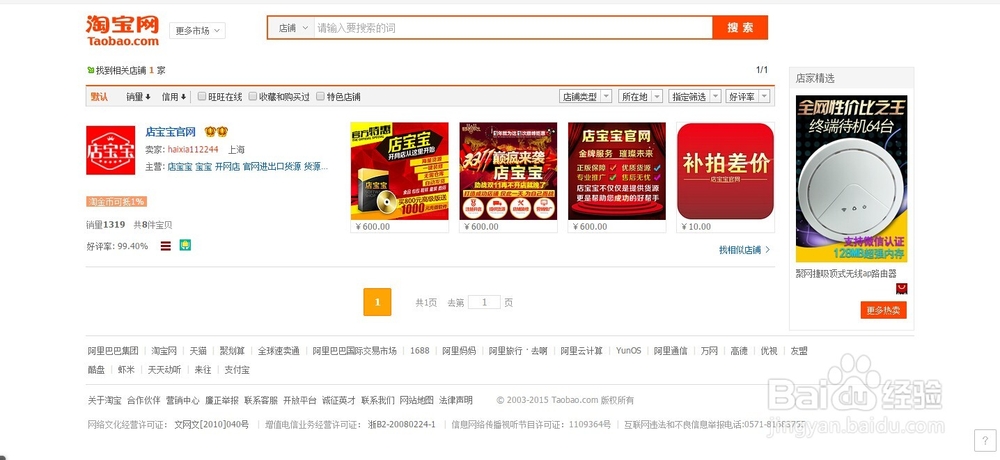
Task: Toggle the 收藏和购买过 checkbox
Action: [253, 96]
